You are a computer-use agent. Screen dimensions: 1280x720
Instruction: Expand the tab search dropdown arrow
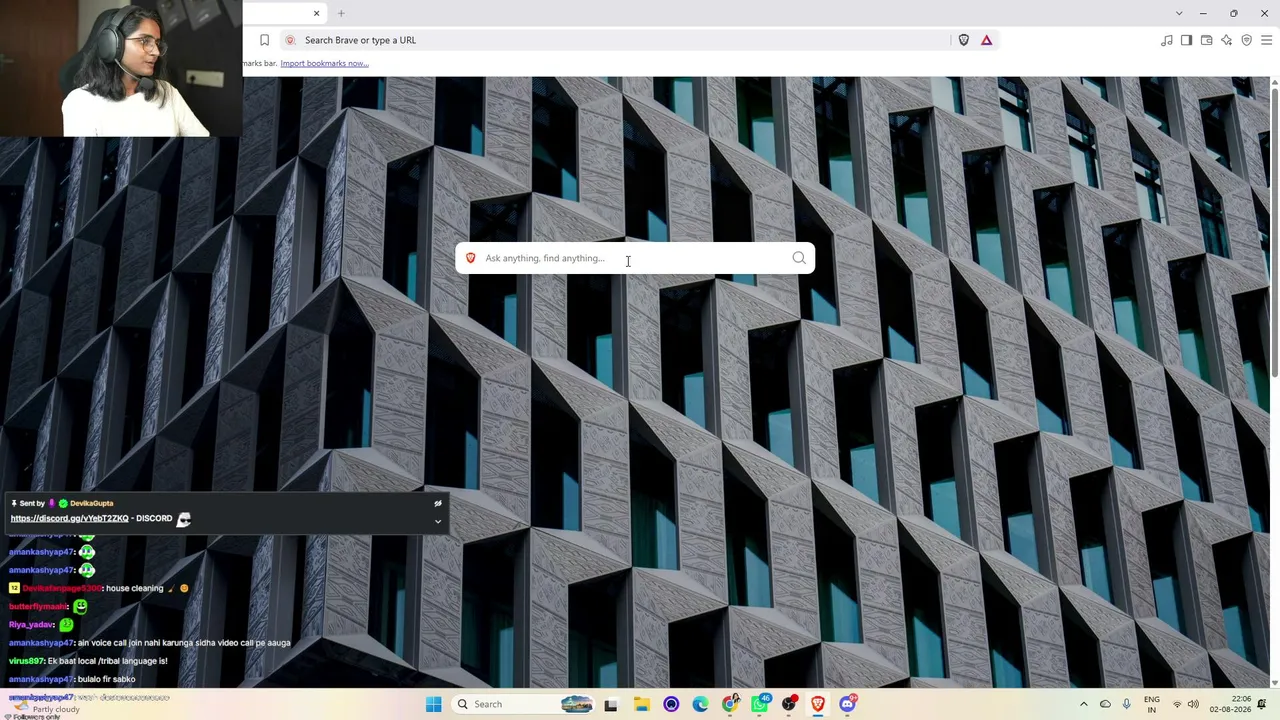click(1179, 13)
